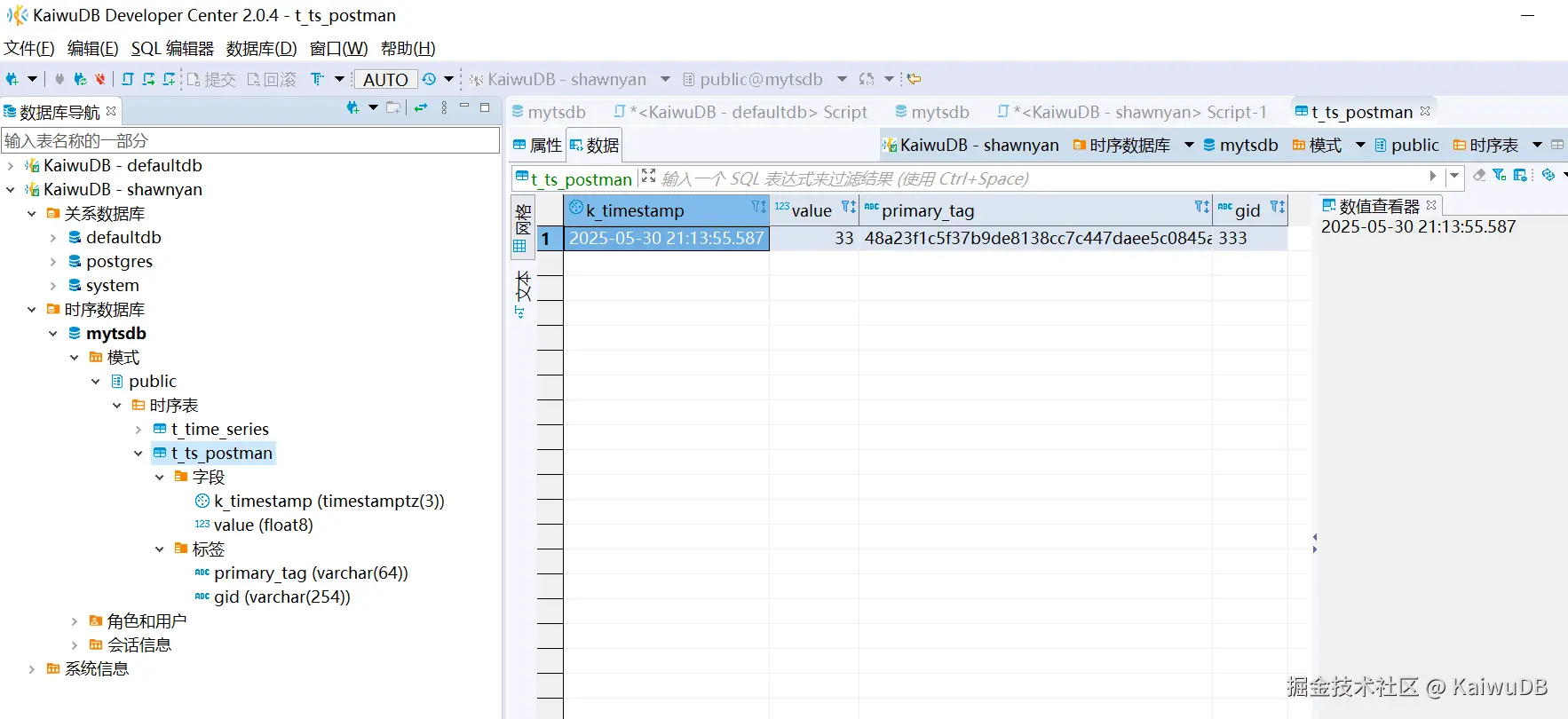
Task: Select gid (varchar(254)) tag in tree
Action: click(281, 597)
